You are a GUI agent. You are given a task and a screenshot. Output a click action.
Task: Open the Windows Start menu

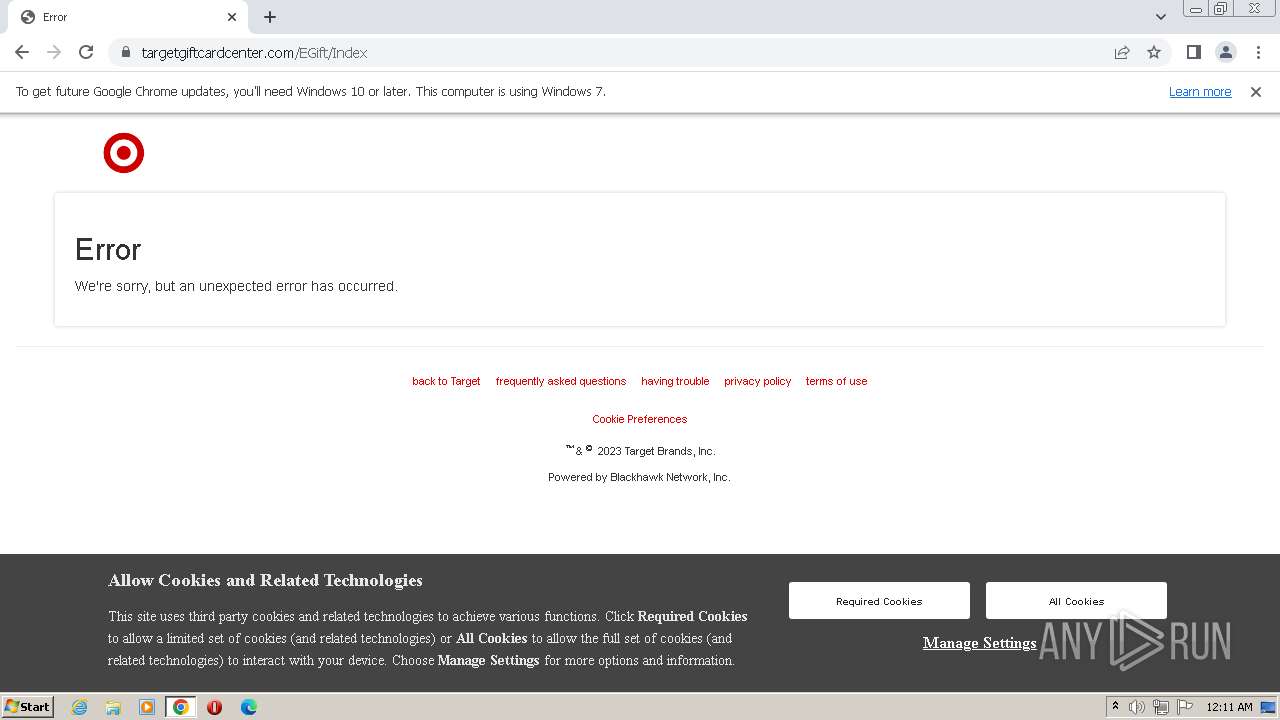28,707
